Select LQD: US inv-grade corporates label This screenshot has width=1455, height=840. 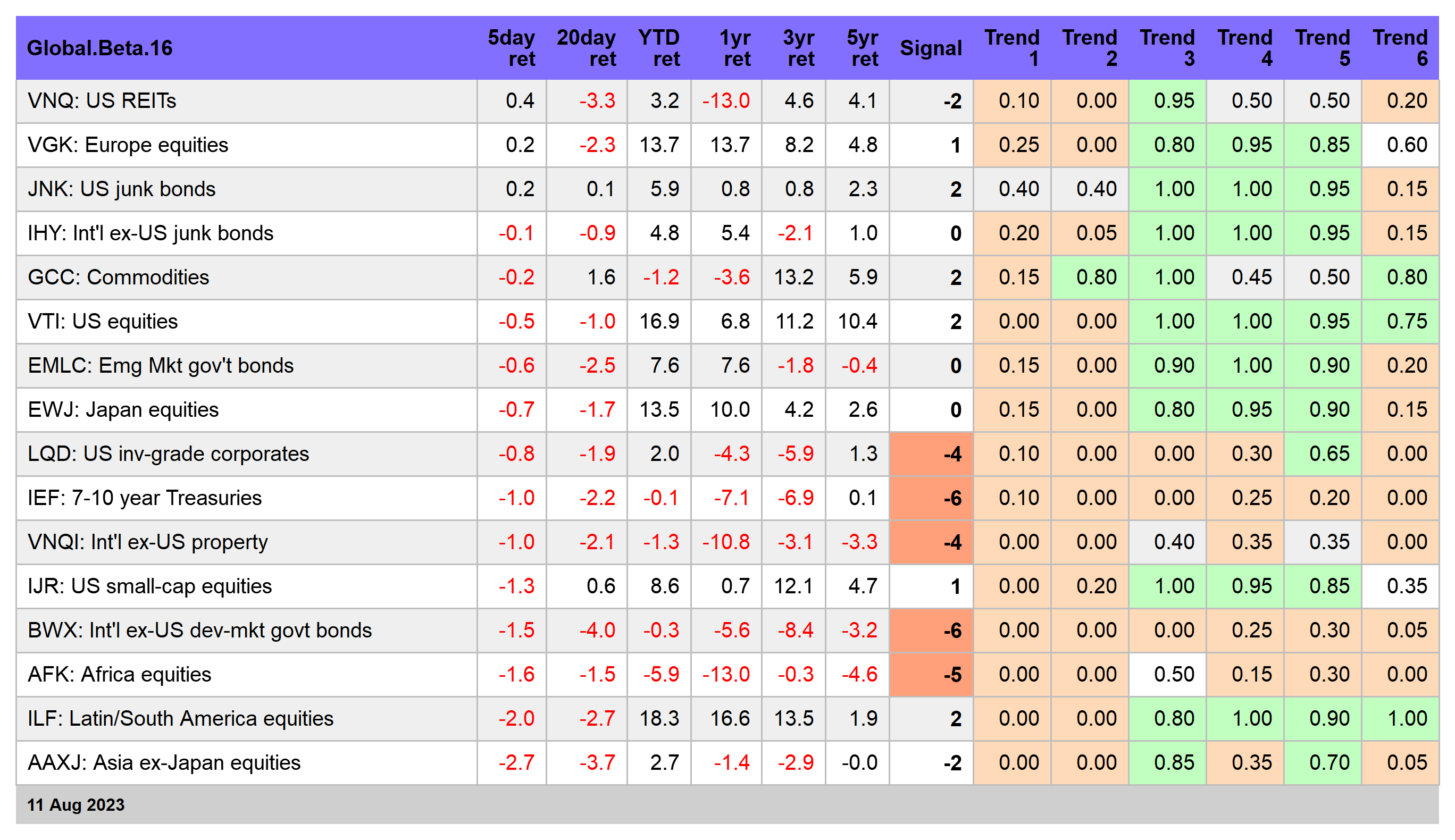coord(168,454)
